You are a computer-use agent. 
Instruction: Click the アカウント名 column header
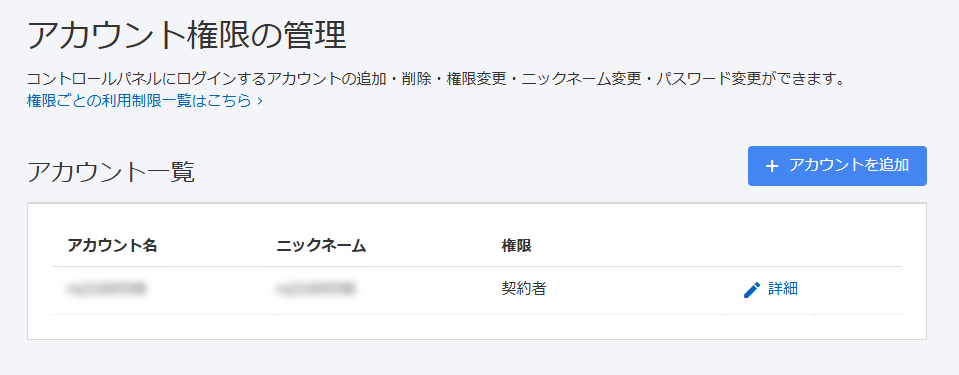113,246
